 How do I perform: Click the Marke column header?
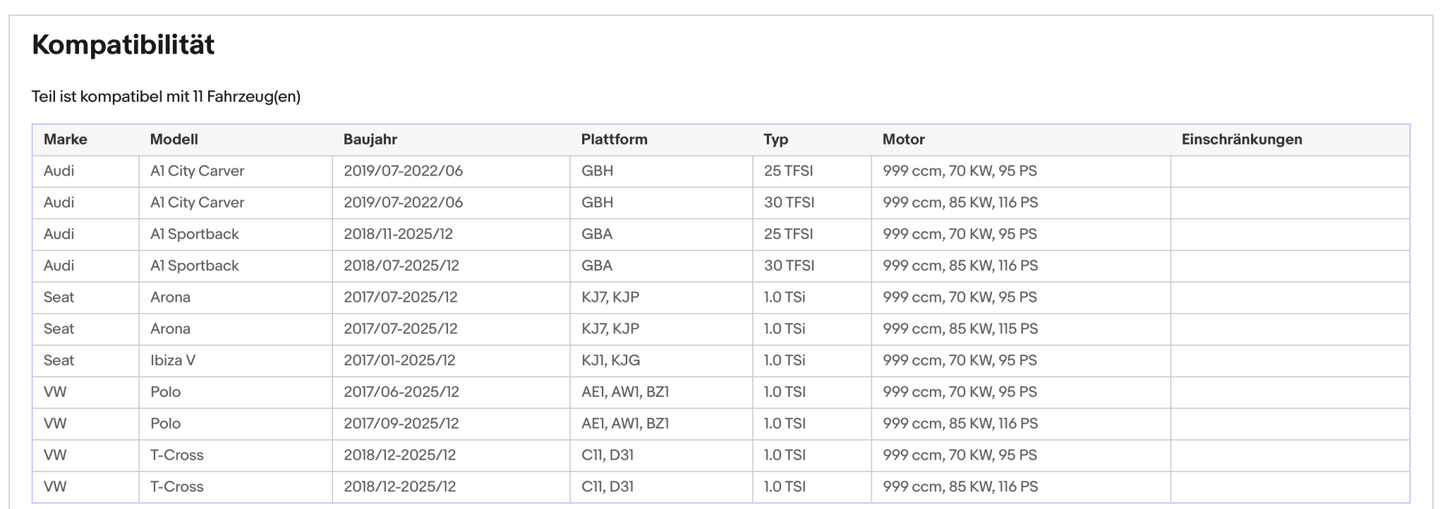click(65, 140)
